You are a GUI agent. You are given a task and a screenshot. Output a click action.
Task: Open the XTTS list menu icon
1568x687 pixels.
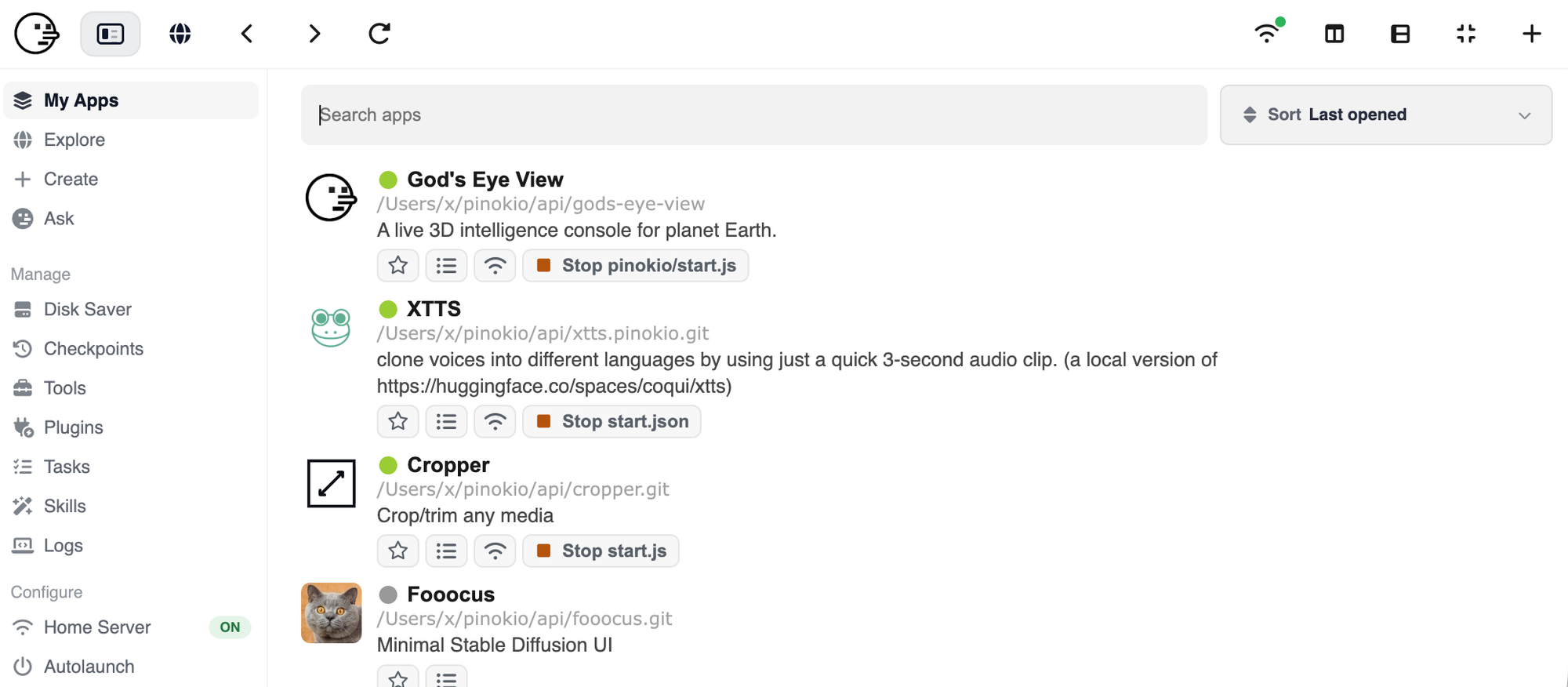pos(447,421)
